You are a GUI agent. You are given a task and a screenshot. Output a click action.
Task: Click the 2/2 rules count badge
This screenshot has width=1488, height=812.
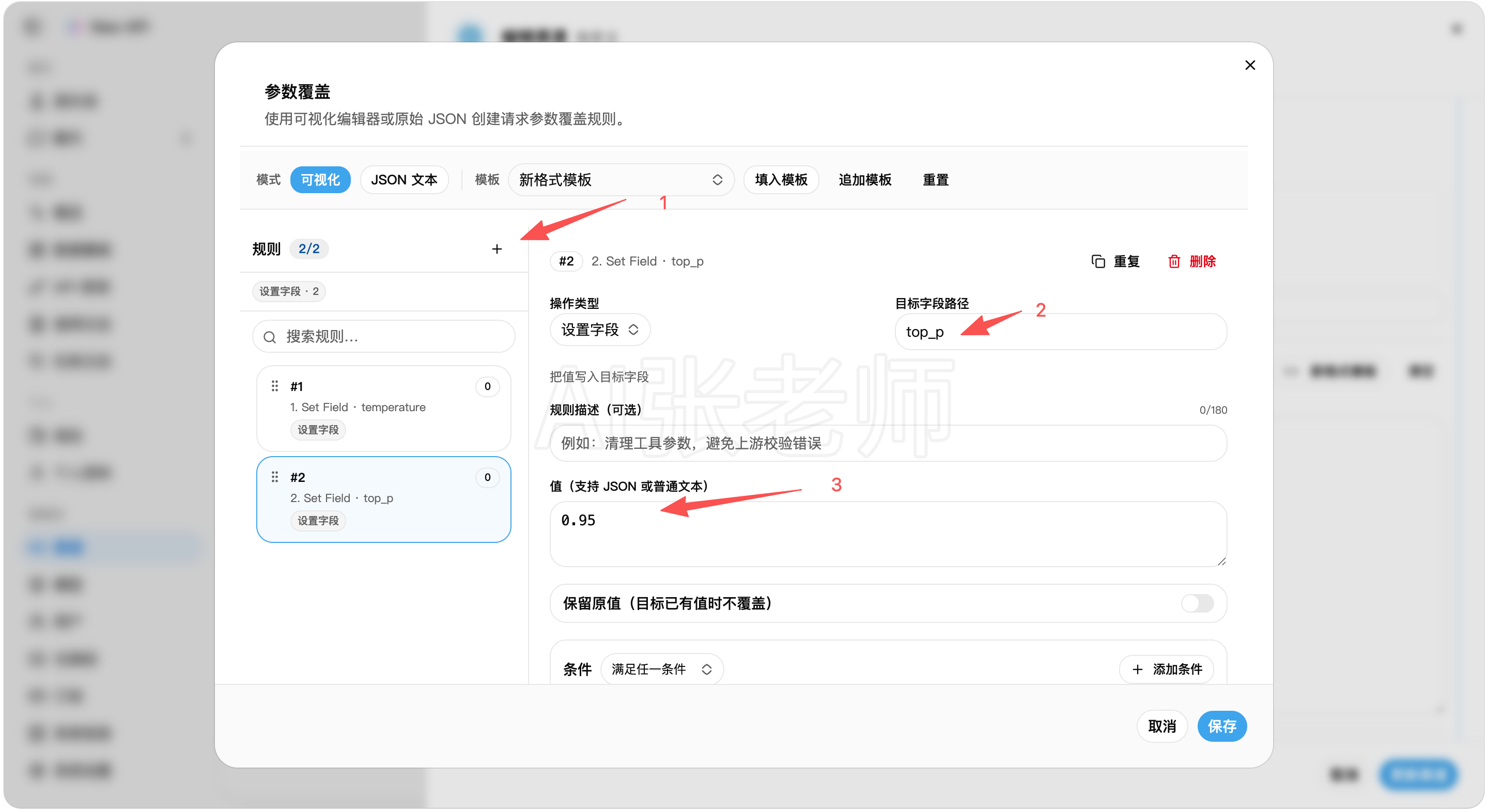(309, 249)
